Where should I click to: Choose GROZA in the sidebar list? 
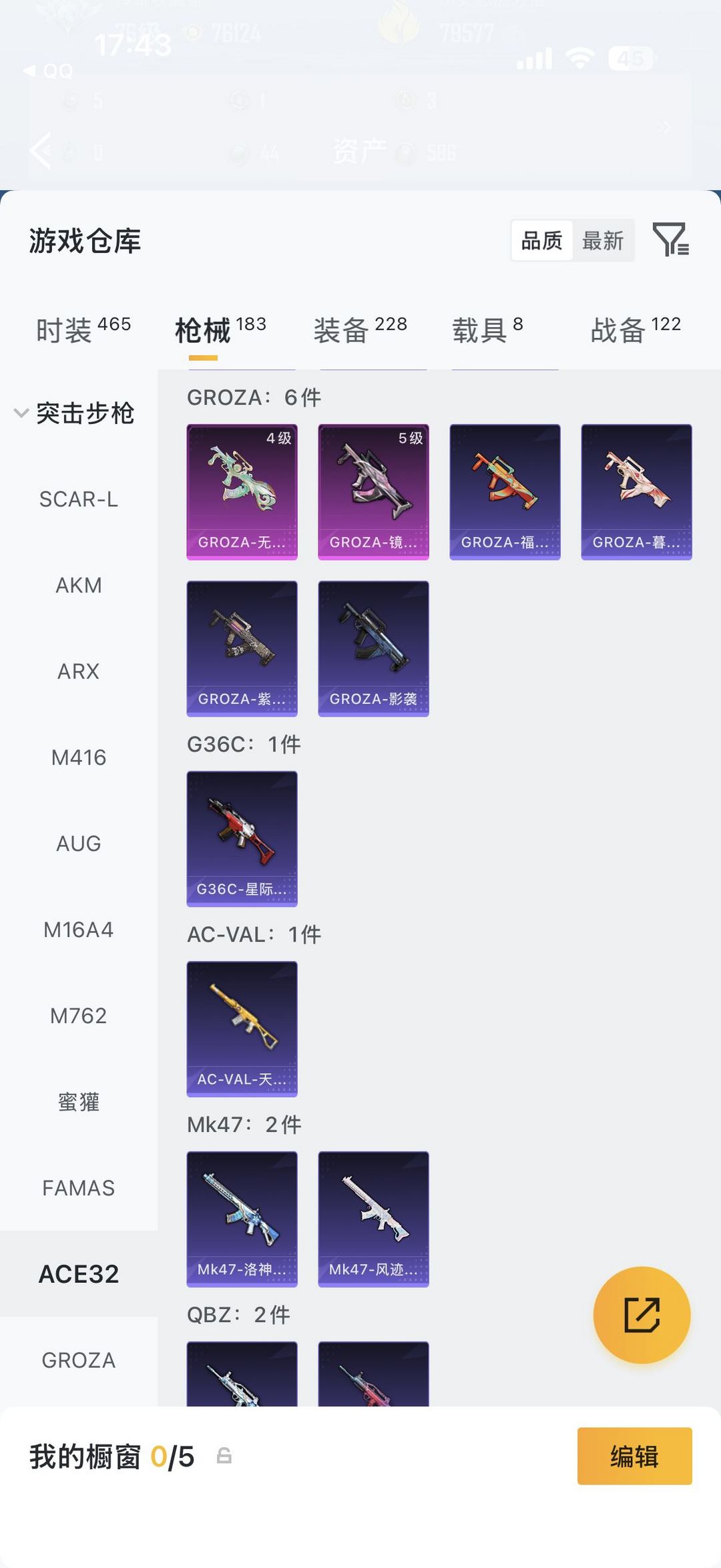pos(79,1360)
